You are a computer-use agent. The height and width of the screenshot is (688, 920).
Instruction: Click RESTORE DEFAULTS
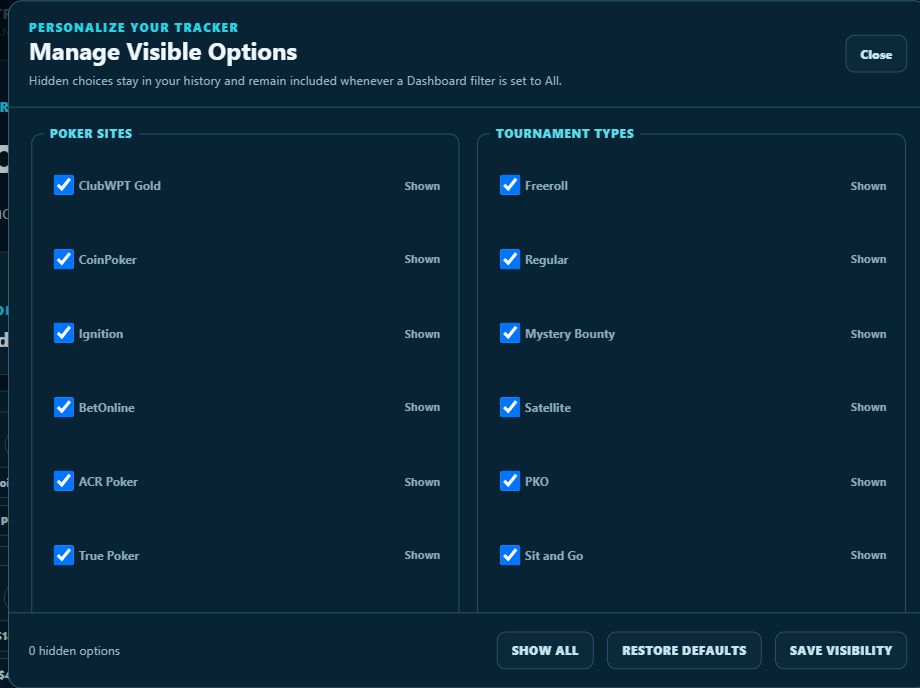(x=684, y=650)
